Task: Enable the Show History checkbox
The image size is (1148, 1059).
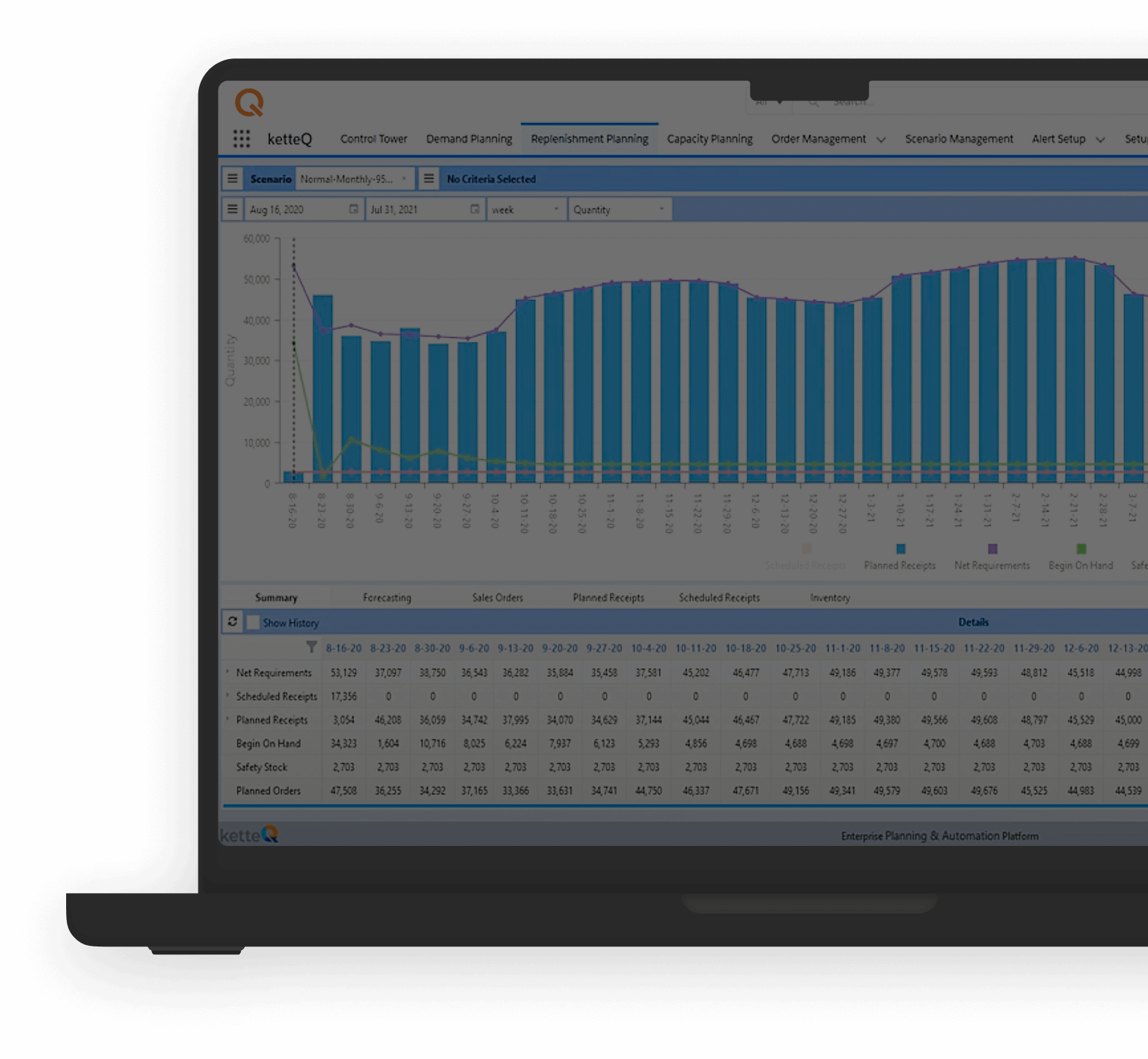Action: (x=254, y=622)
